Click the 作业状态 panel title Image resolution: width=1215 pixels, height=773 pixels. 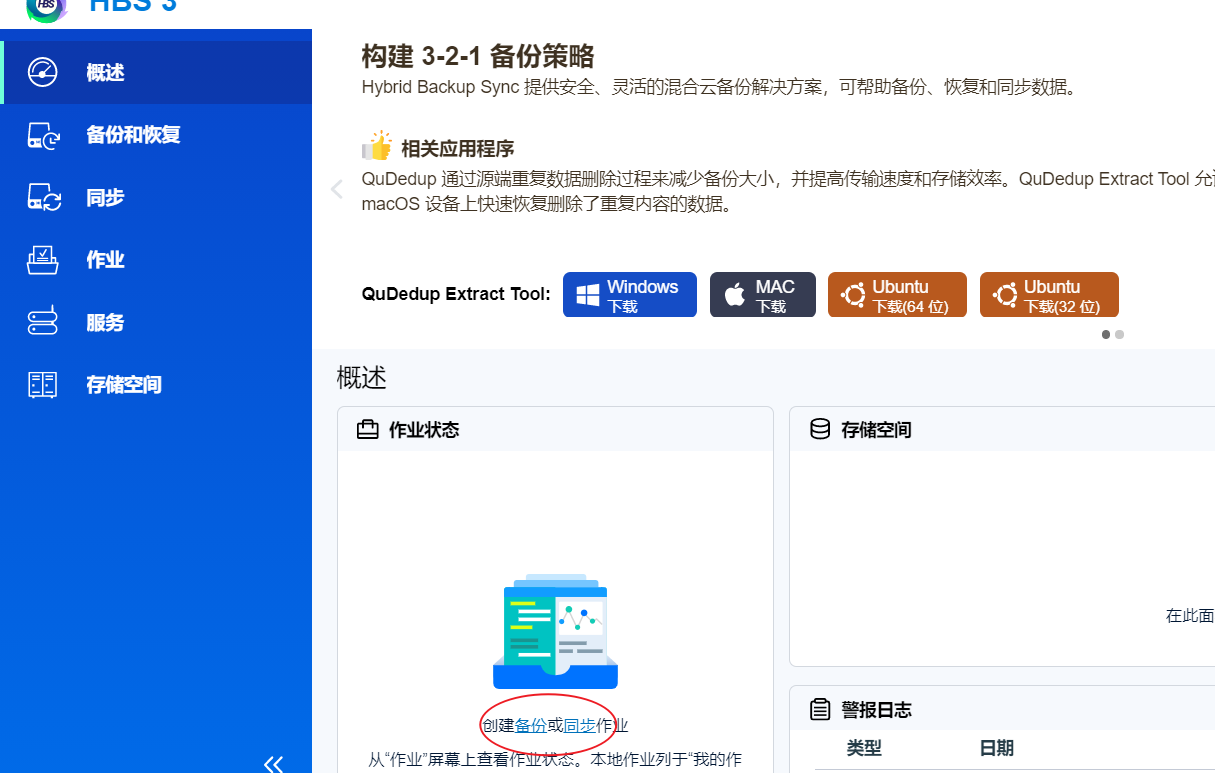[x=424, y=430]
